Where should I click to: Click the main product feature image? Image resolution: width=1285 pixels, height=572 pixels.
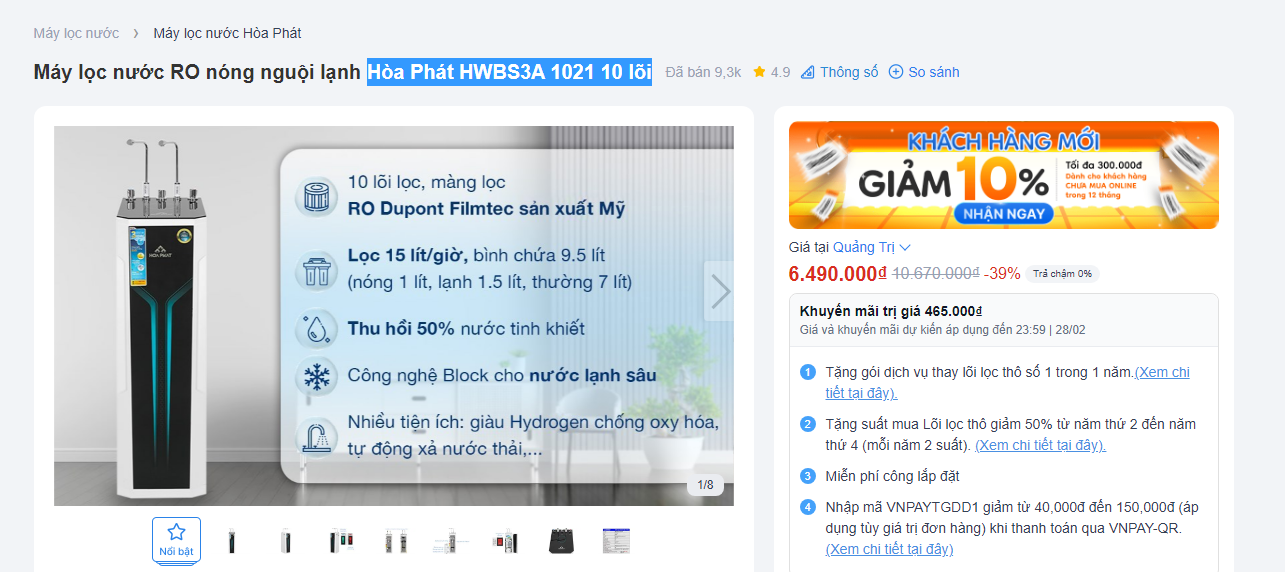coord(394,316)
